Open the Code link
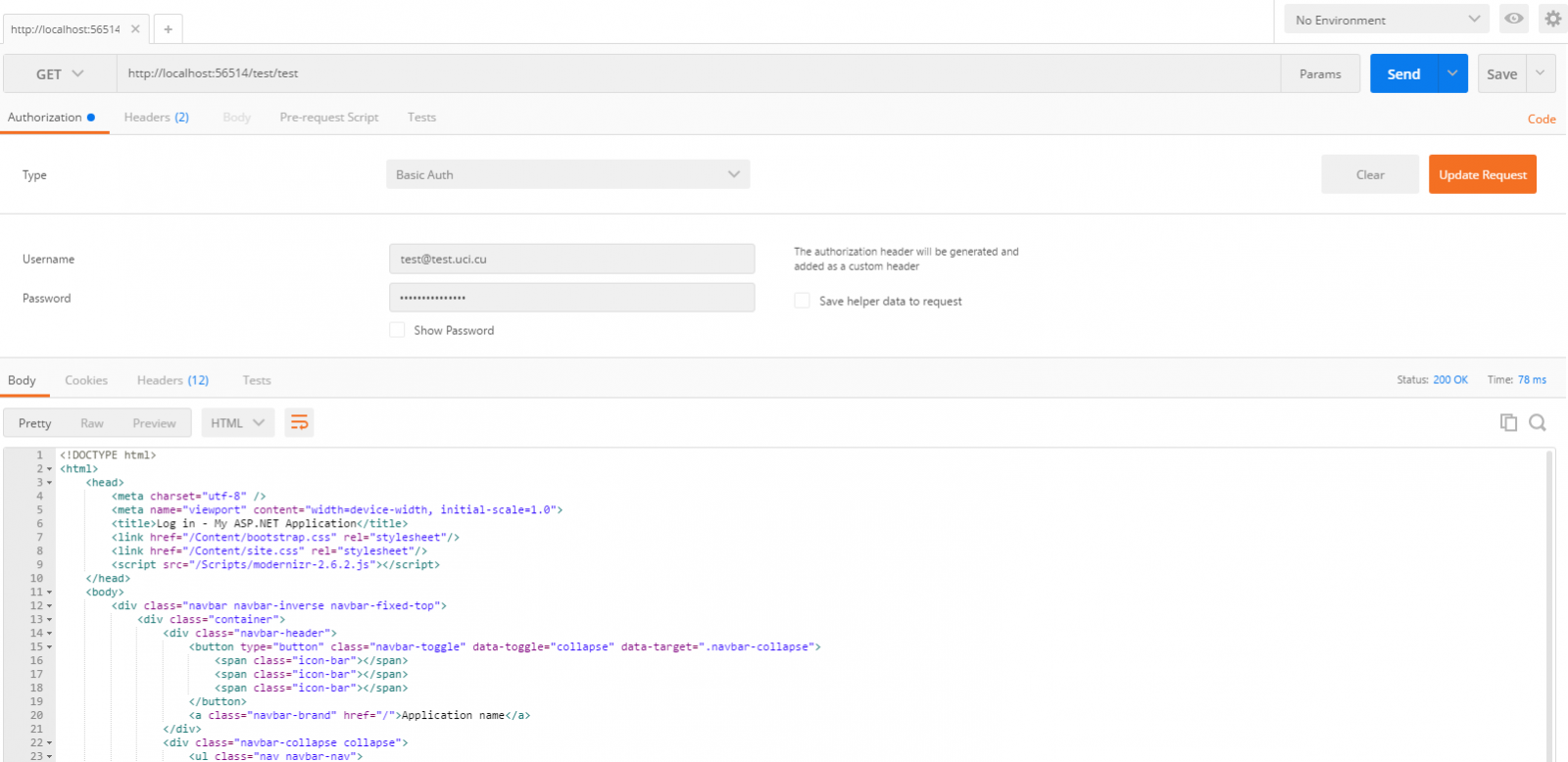 pos(1542,119)
